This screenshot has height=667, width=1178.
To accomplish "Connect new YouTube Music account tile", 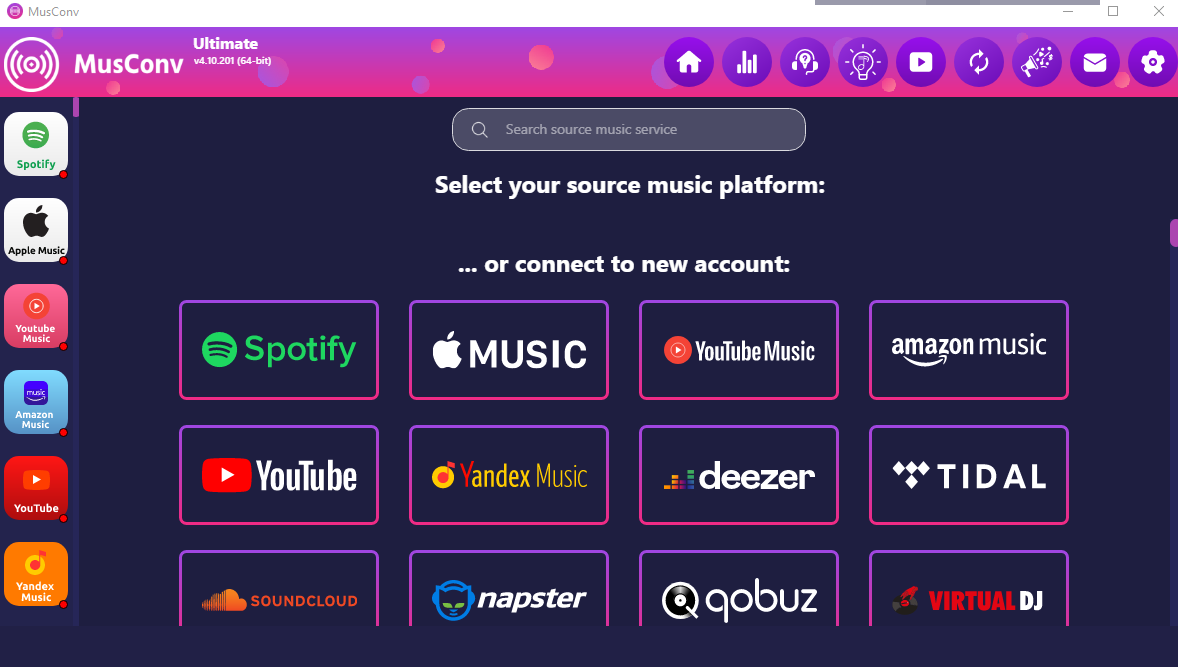I will click(739, 350).
